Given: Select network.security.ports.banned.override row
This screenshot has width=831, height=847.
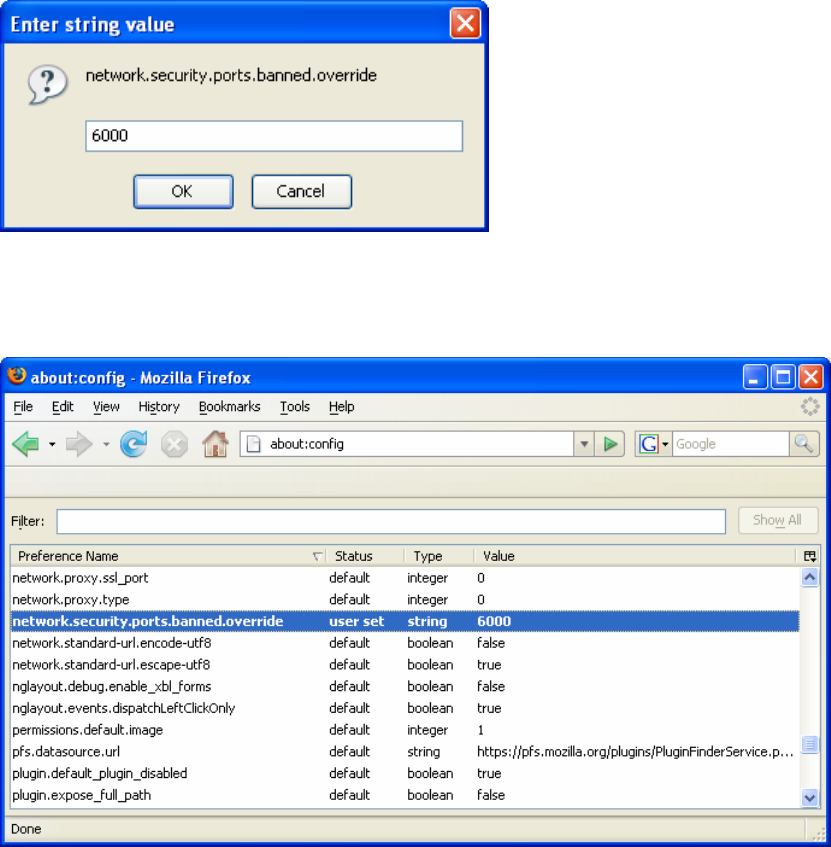Looking at the screenshot, I should coord(405,621).
